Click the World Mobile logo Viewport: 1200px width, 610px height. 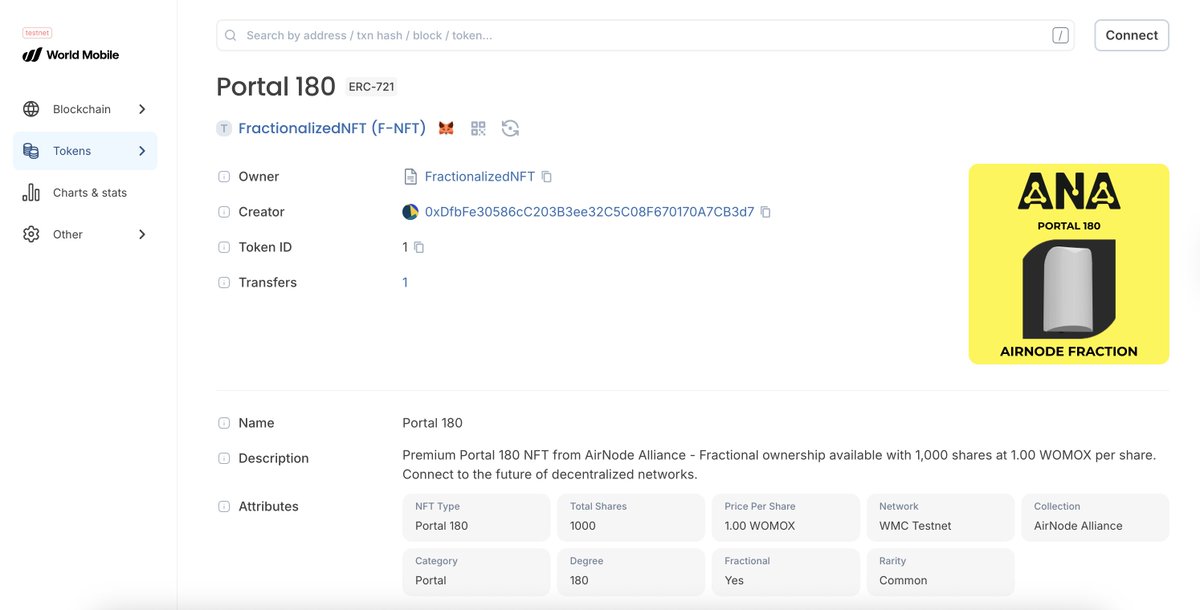click(x=71, y=55)
